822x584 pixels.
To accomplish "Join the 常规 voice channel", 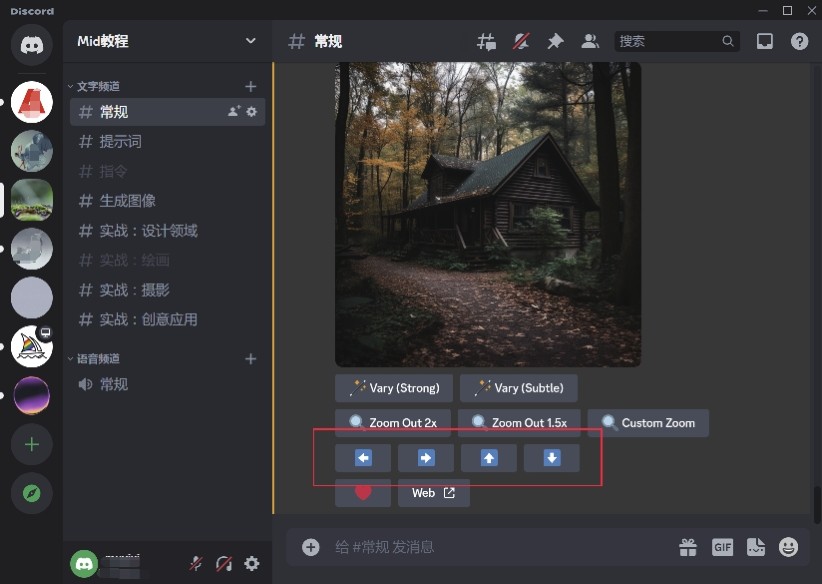I will (167, 384).
